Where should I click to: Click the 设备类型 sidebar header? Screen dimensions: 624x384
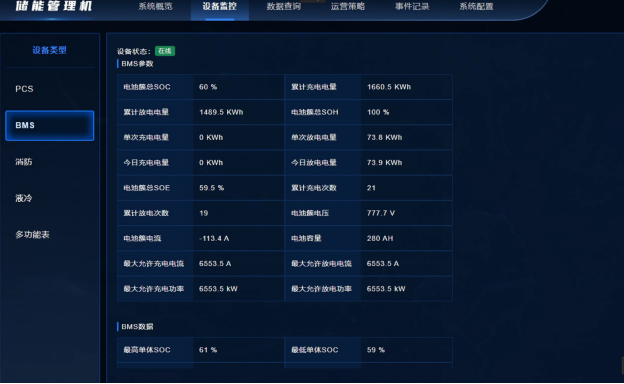click(49, 50)
